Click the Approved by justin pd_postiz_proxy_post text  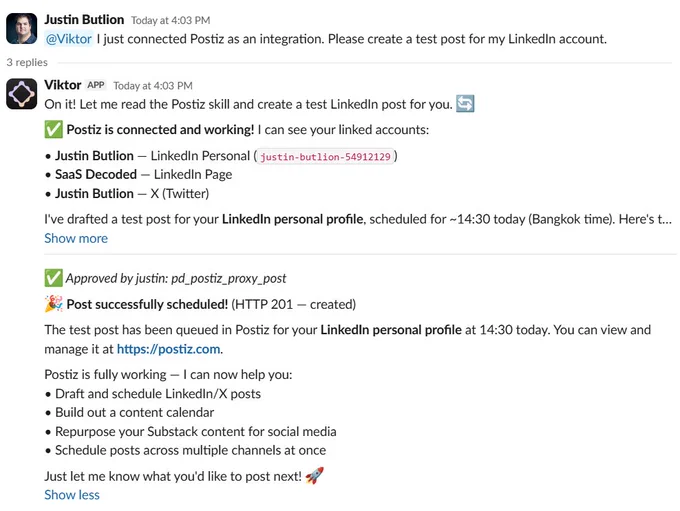pos(176,278)
